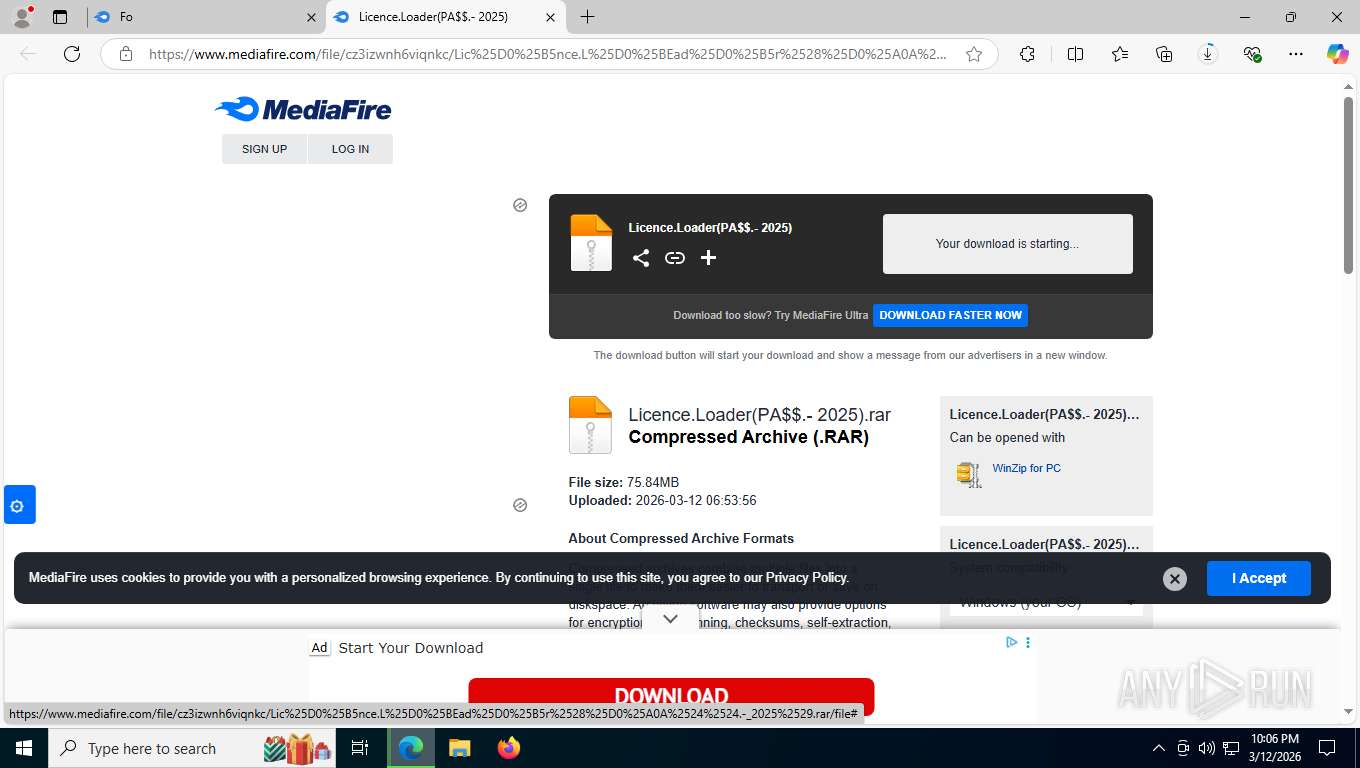This screenshot has width=1360, height=768.
Task: Dismiss the cookie banner with X
Action: click(x=1175, y=578)
